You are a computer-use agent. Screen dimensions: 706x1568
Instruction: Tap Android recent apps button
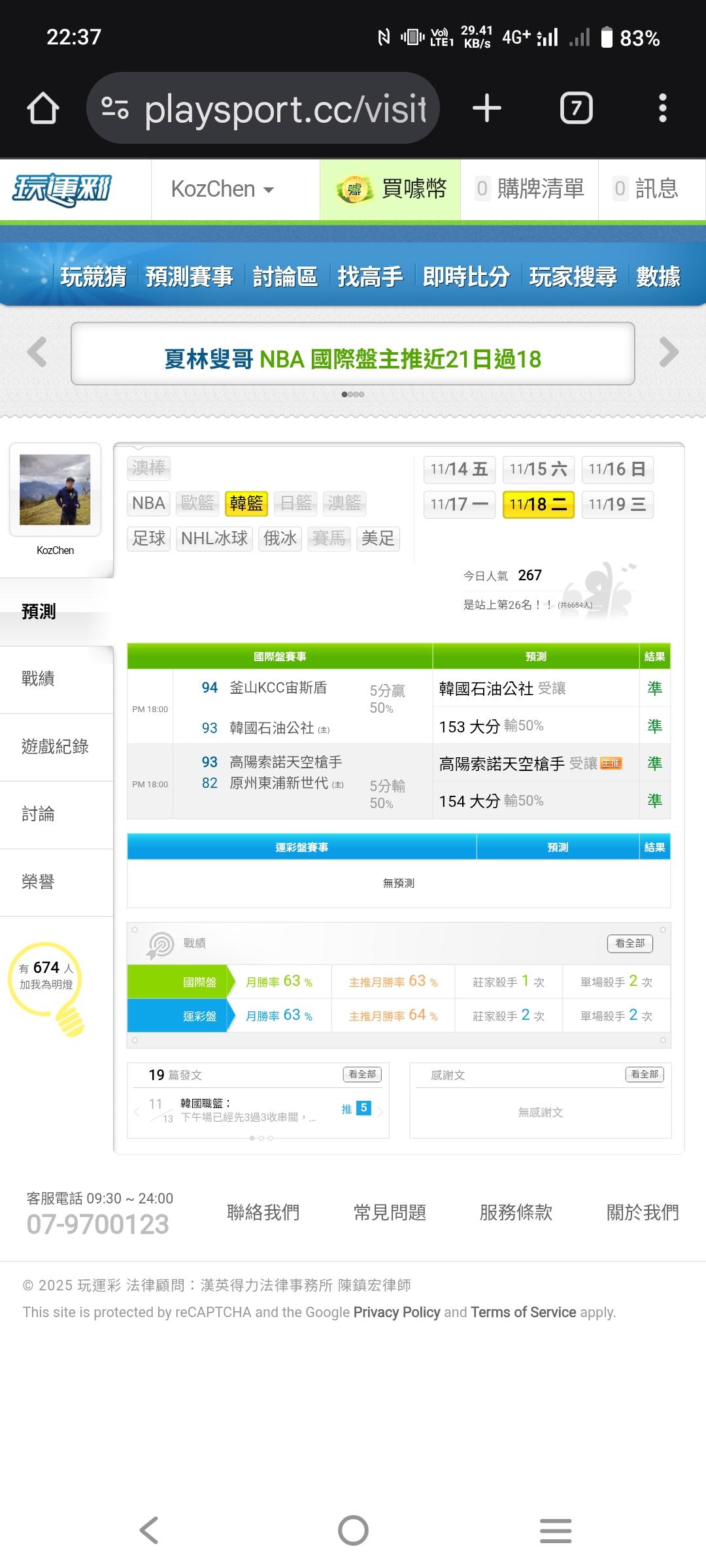(556, 1530)
